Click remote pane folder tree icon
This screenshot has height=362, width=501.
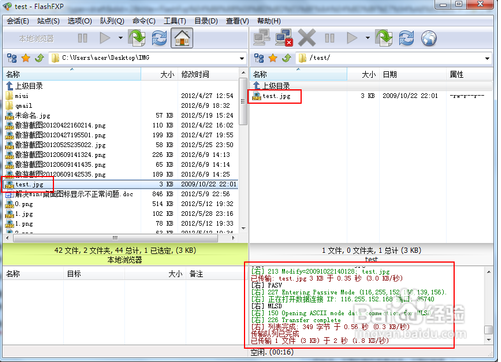[x=259, y=58]
